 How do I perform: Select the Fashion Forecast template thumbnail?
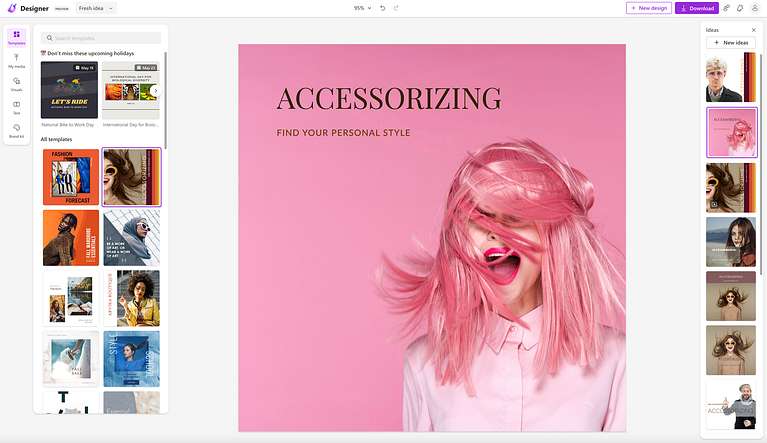[70, 177]
